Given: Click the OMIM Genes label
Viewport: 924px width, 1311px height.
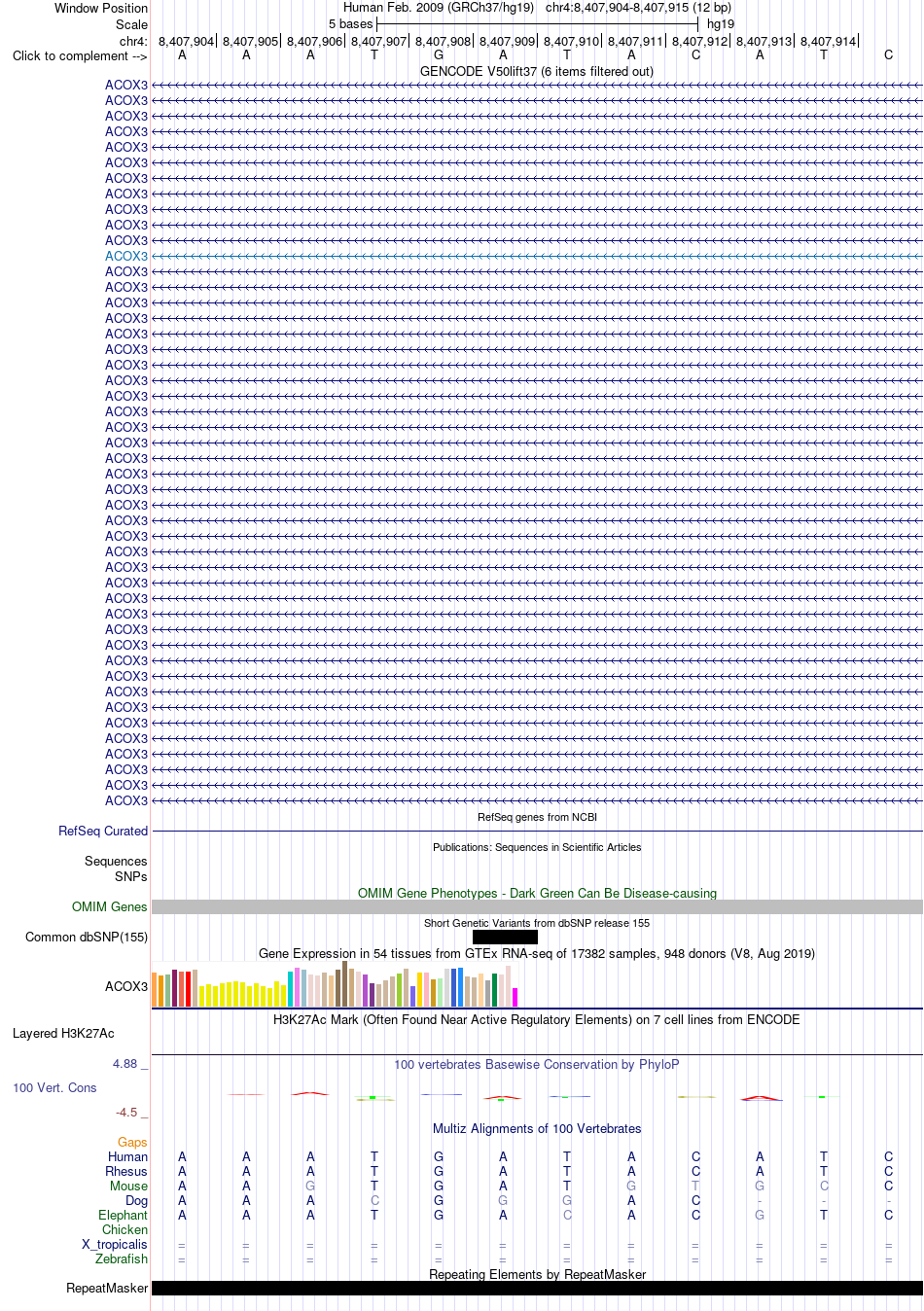Looking at the screenshot, I should pyautogui.click(x=110, y=906).
